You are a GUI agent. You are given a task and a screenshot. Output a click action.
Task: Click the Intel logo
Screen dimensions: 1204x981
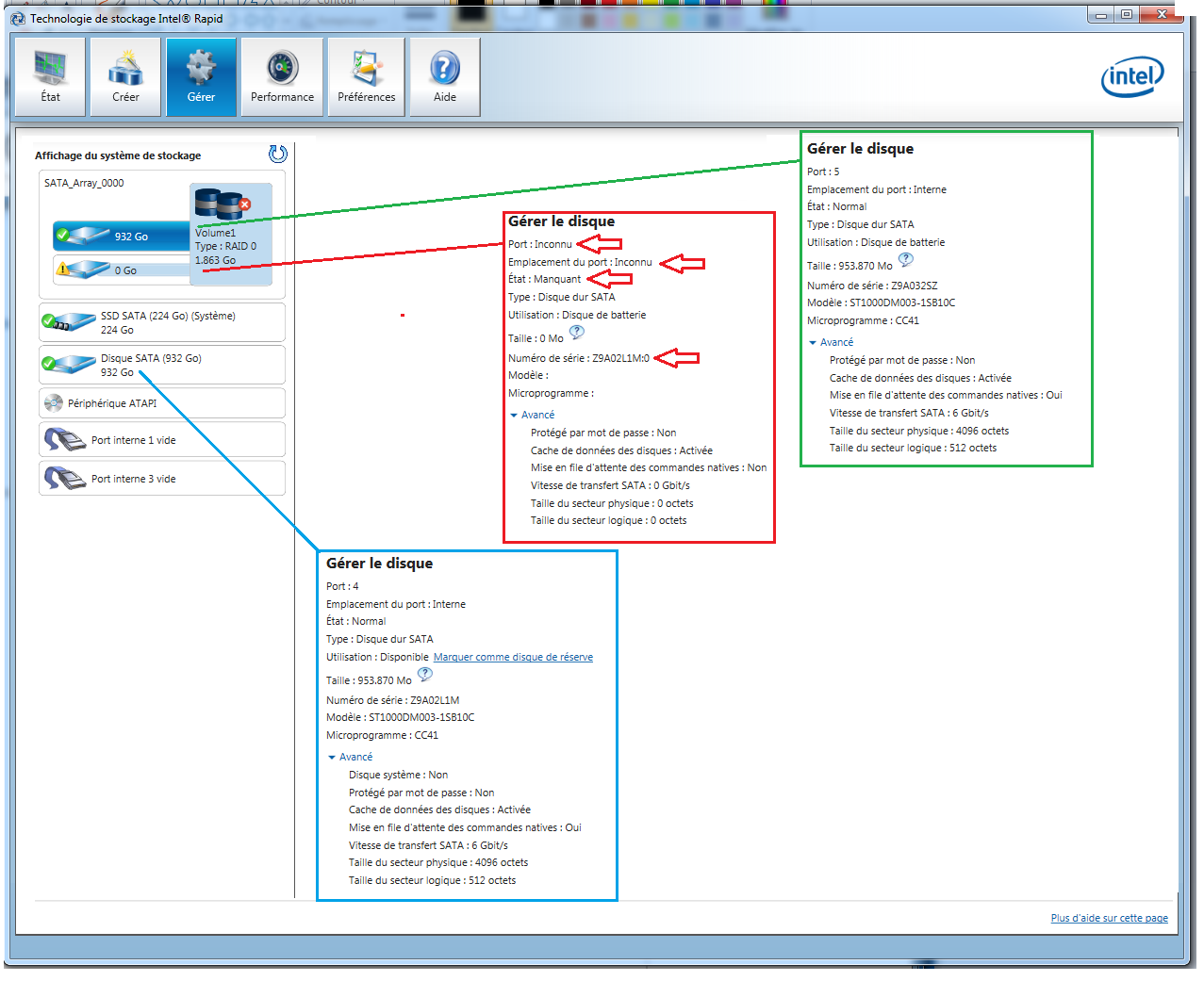1132,76
